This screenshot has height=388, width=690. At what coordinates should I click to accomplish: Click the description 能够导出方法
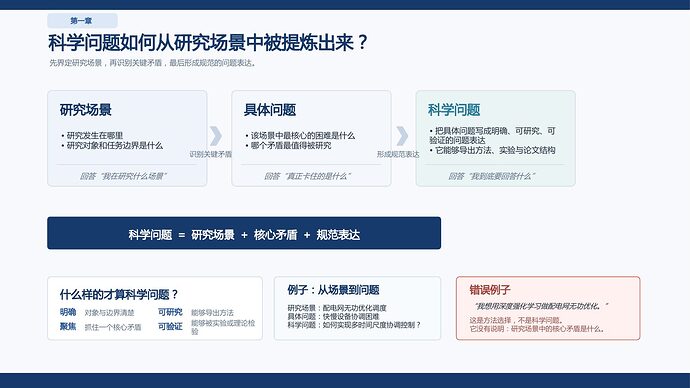pos(212,313)
